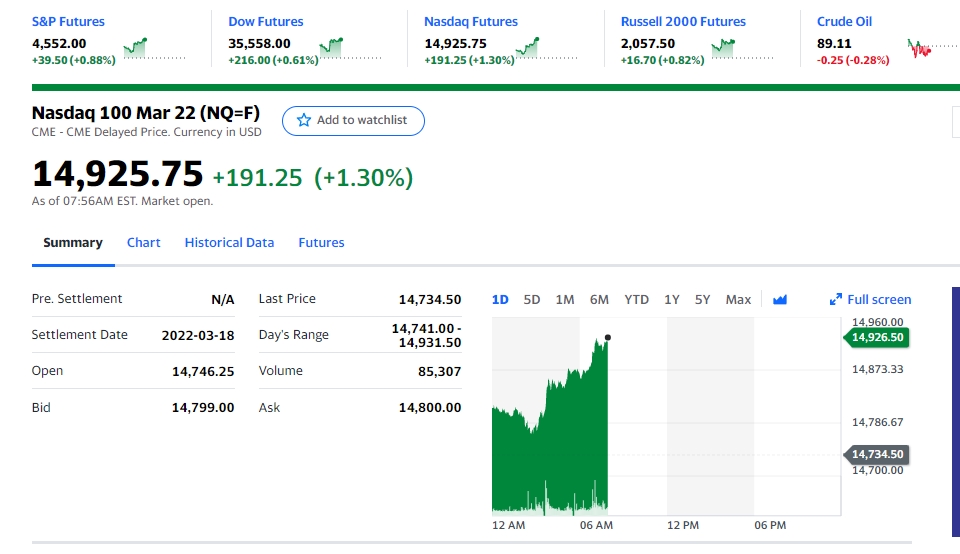Open the Russell 2000 Futures link
Viewport: 960px width, 554px height.
(x=683, y=21)
